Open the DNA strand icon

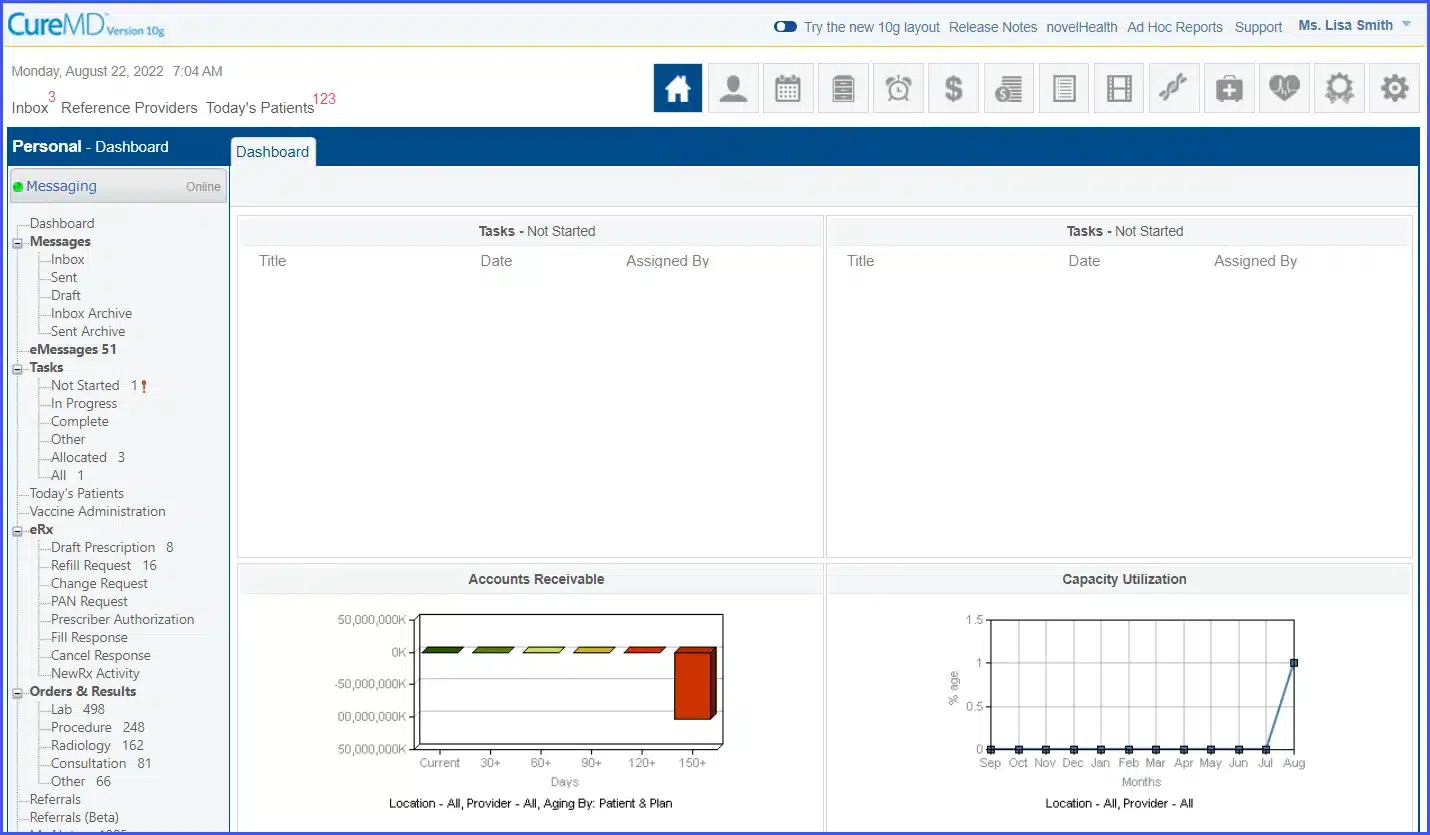(x=1174, y=88)
